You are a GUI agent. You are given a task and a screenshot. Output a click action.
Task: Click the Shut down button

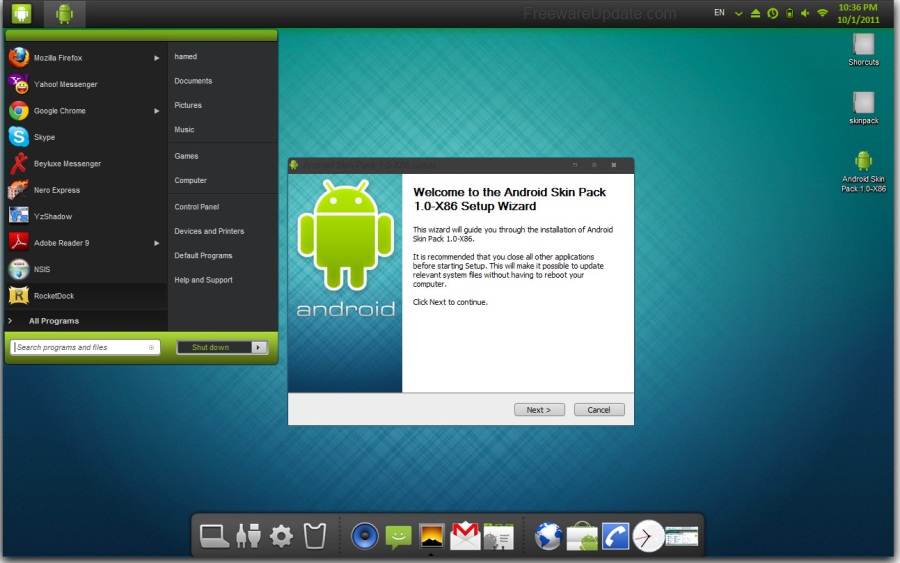click(x=214, y=347)
